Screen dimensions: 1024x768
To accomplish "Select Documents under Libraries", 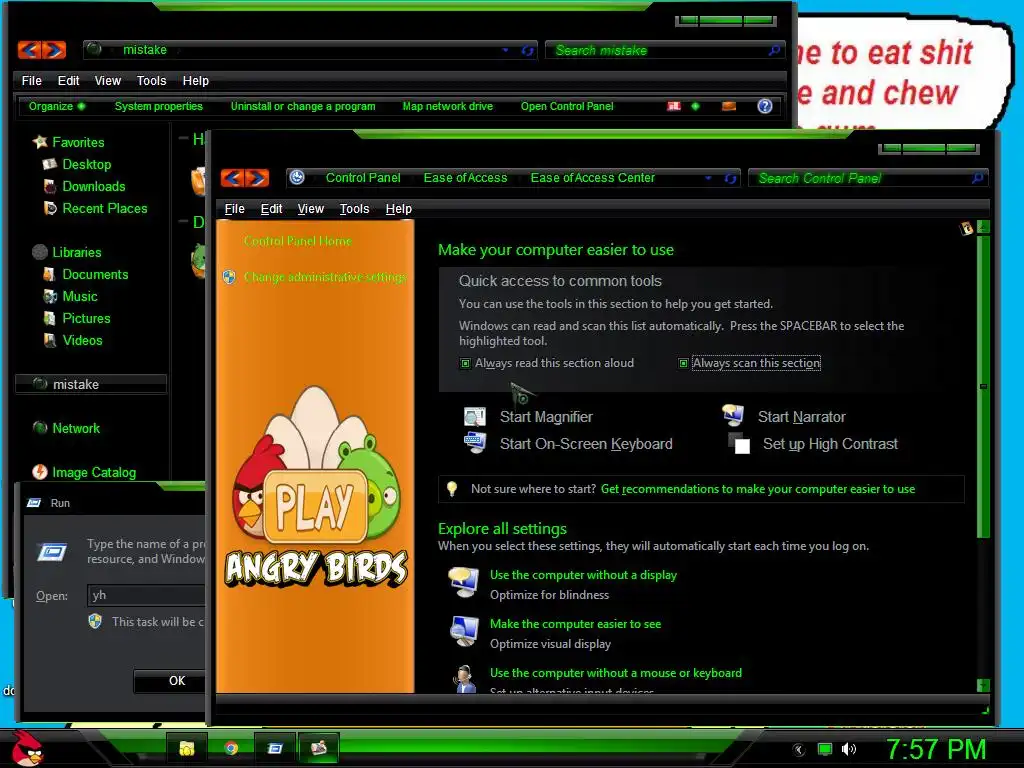I will point(95,274).
